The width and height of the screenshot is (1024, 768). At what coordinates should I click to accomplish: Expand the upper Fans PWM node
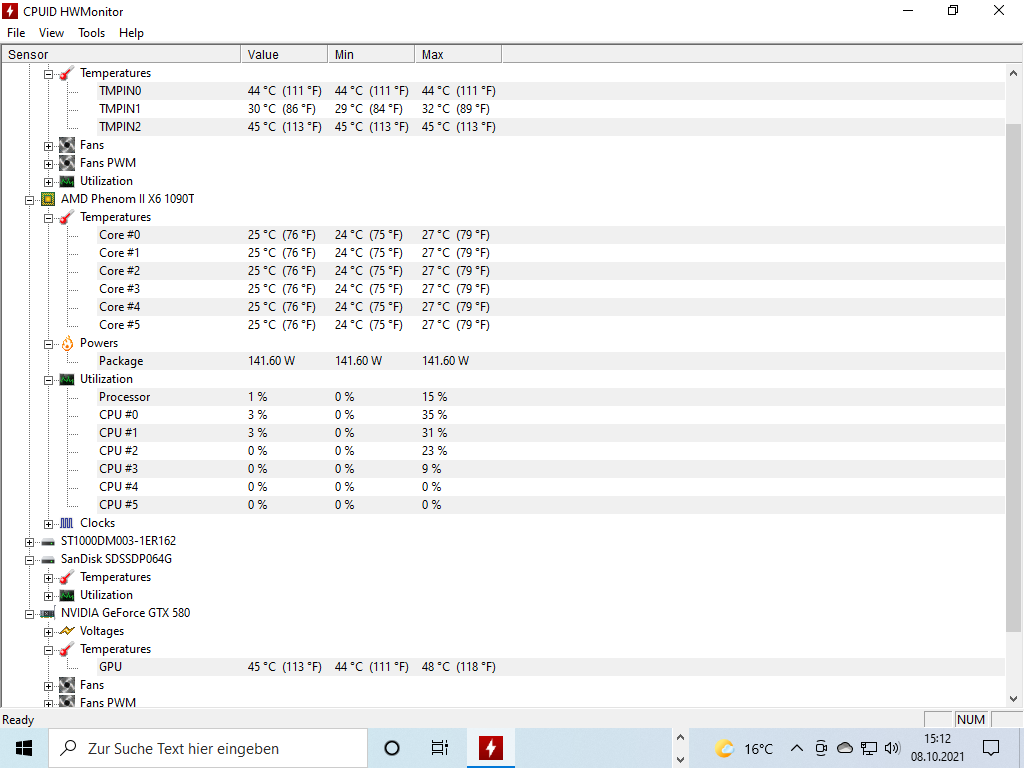pyautogui.click(x=48, y=164)
